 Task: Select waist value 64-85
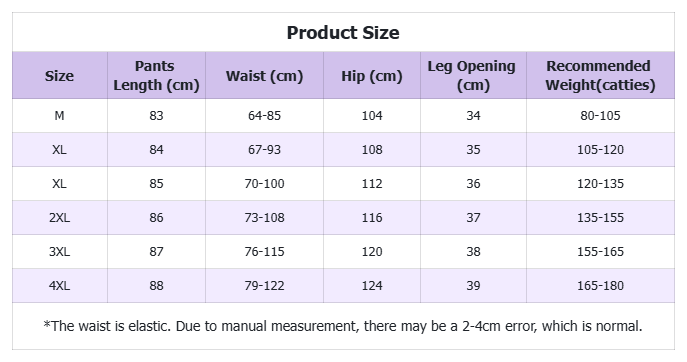(x=264, y=116)
